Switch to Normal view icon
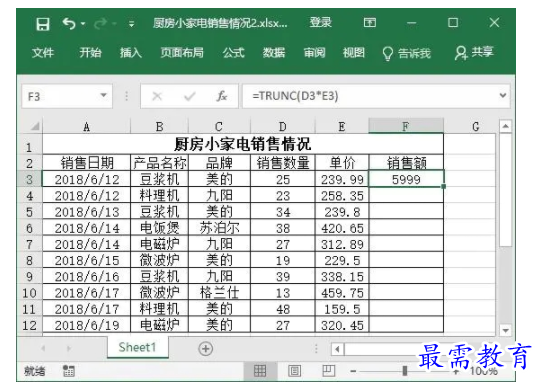This screenshot has height=388, width=540. pyautogui.click(x=260, y=371)
